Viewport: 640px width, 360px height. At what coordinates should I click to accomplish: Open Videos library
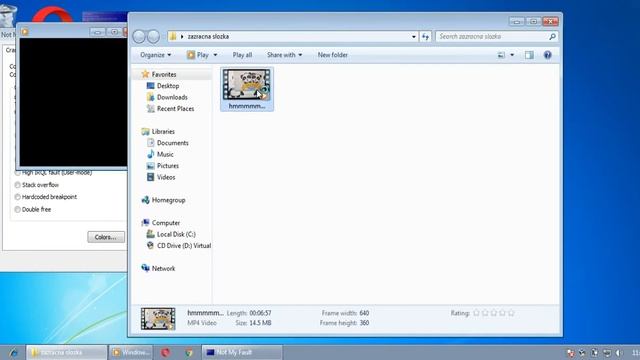coord(166,177)
